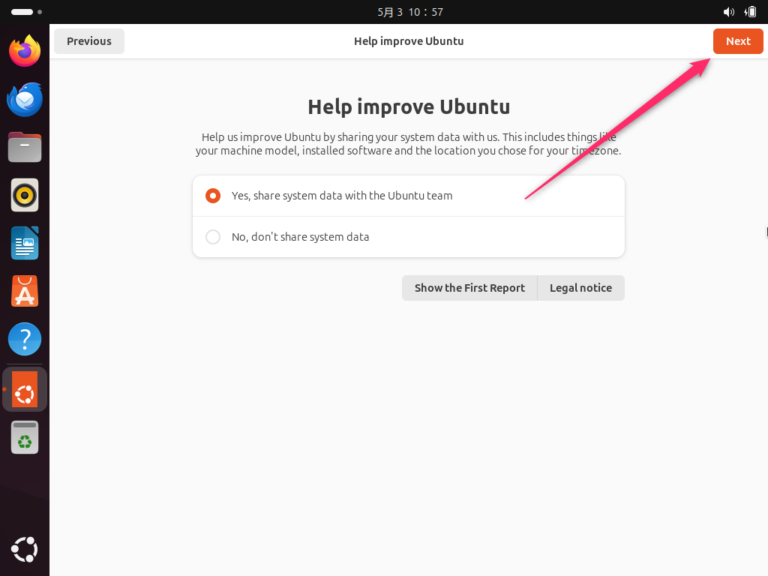Go back with the Previous button
768x576 pixels.
[89, 41]
